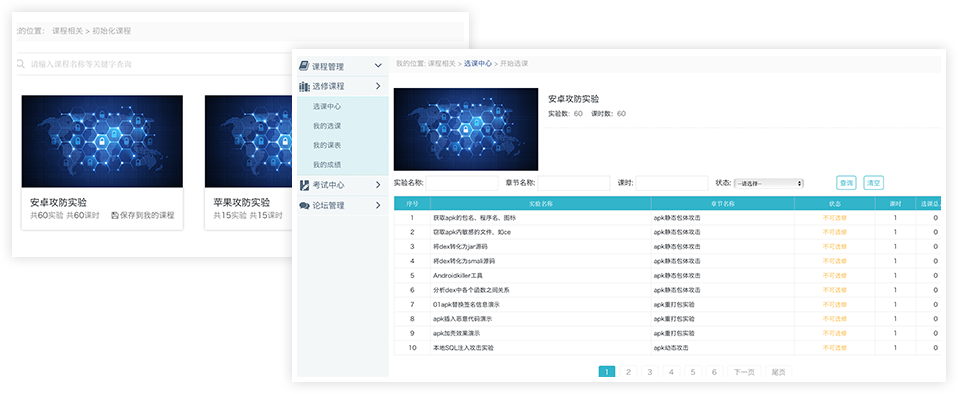Click the 清空 button
This screenshot has height=394, width=958.
click(x=874, y=183)
